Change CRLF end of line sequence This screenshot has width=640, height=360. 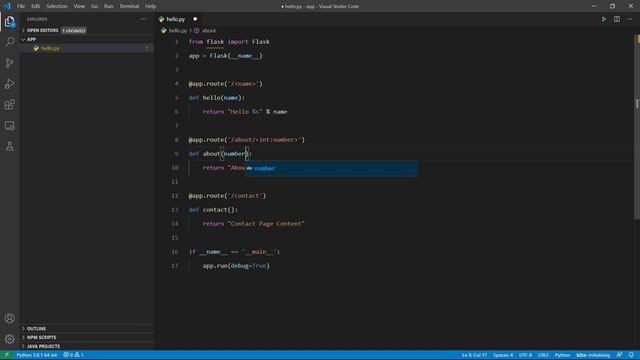(x=543, y=355)
